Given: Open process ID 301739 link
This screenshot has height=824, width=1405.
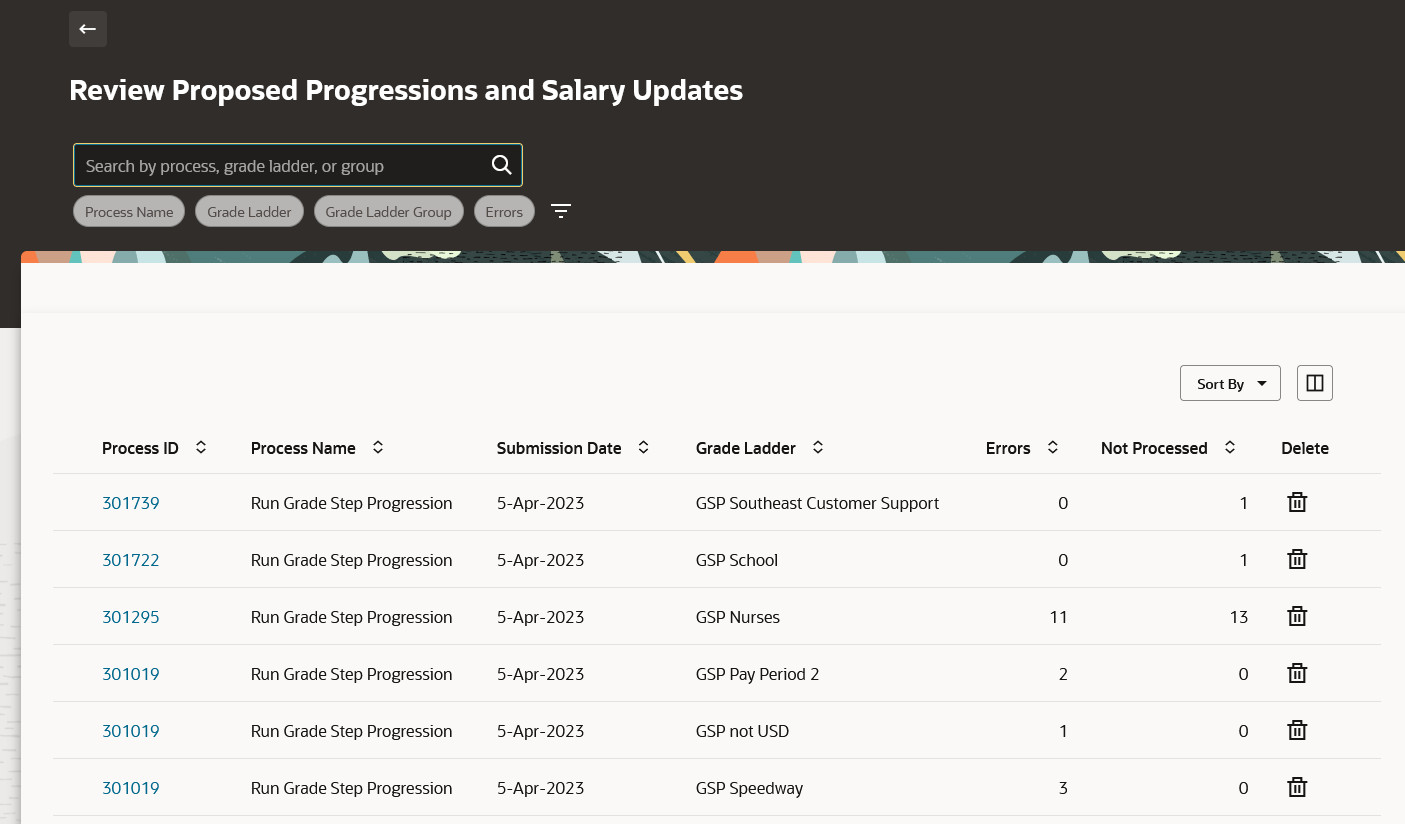Looking at the screenshot, I should [x=131, y=503].
